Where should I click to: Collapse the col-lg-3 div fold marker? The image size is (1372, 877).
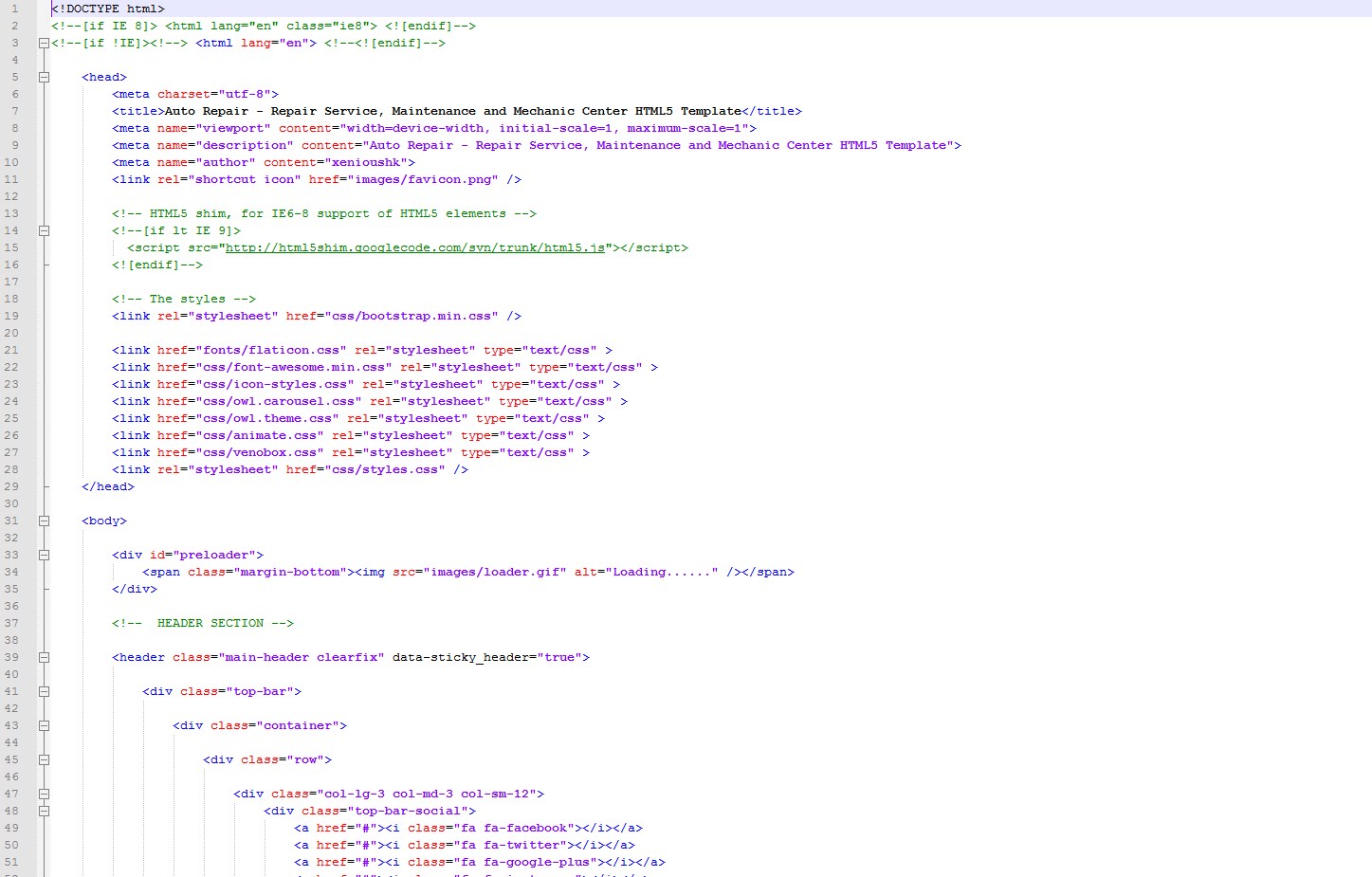(44, 794)
